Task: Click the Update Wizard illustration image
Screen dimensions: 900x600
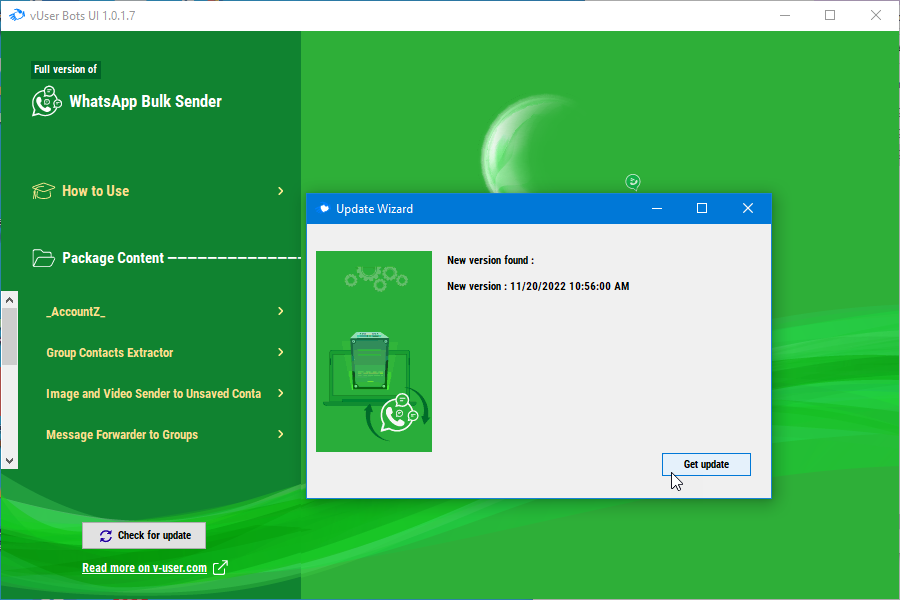Action: pyautogui.click(x=374, y=351)
